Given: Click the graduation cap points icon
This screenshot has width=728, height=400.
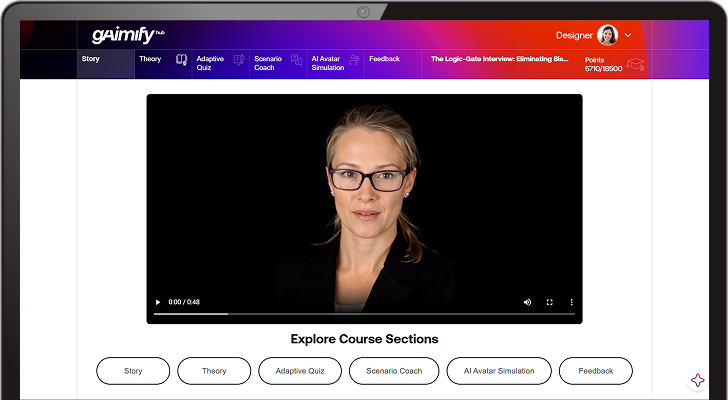Looking at the screenshot, I should (x=636, y=64).
